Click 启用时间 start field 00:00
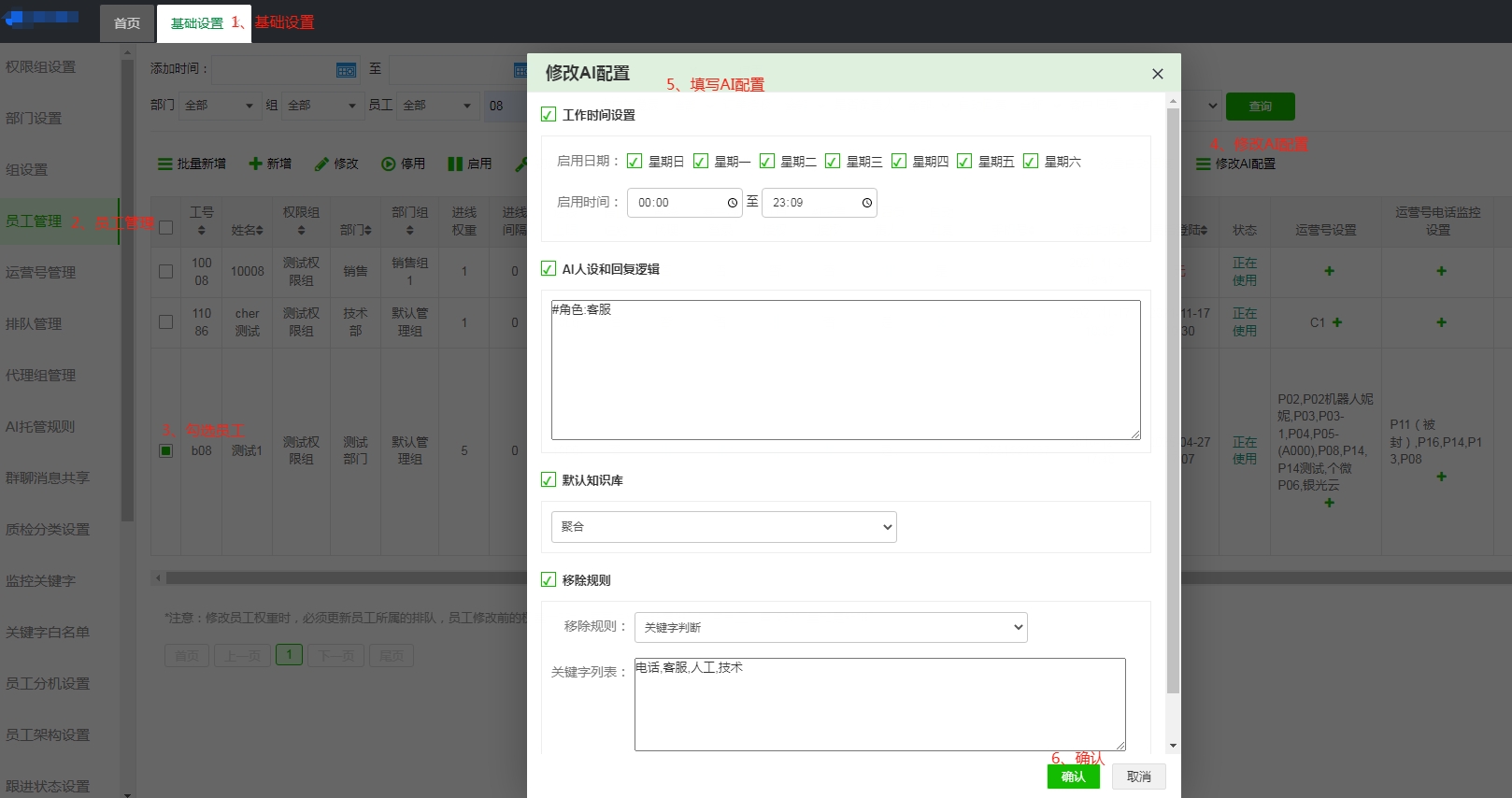1512x798 pixels. coord(684,203)
